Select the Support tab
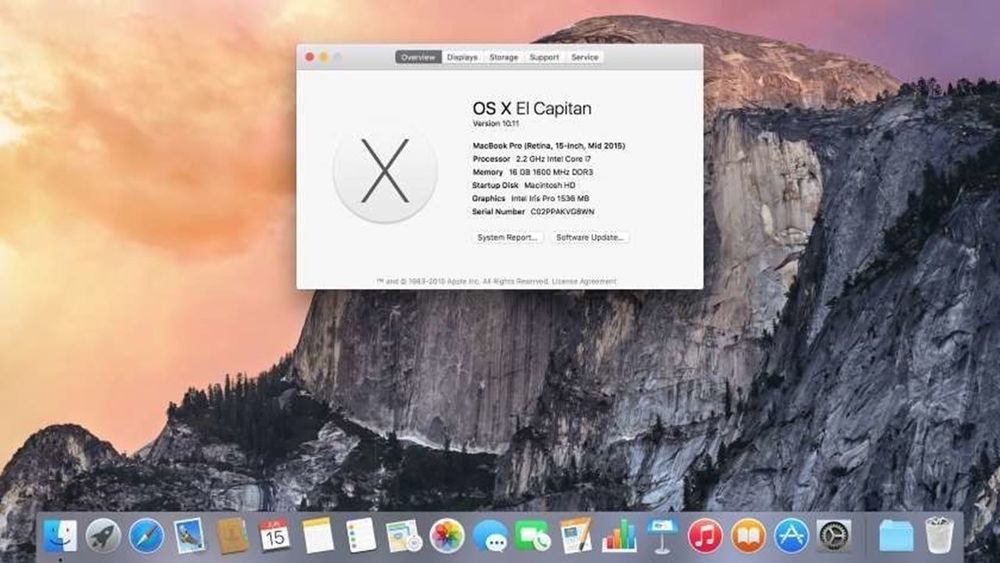Screen dimensions: 1000x563 pyautogui.click(x=544, y=58)
